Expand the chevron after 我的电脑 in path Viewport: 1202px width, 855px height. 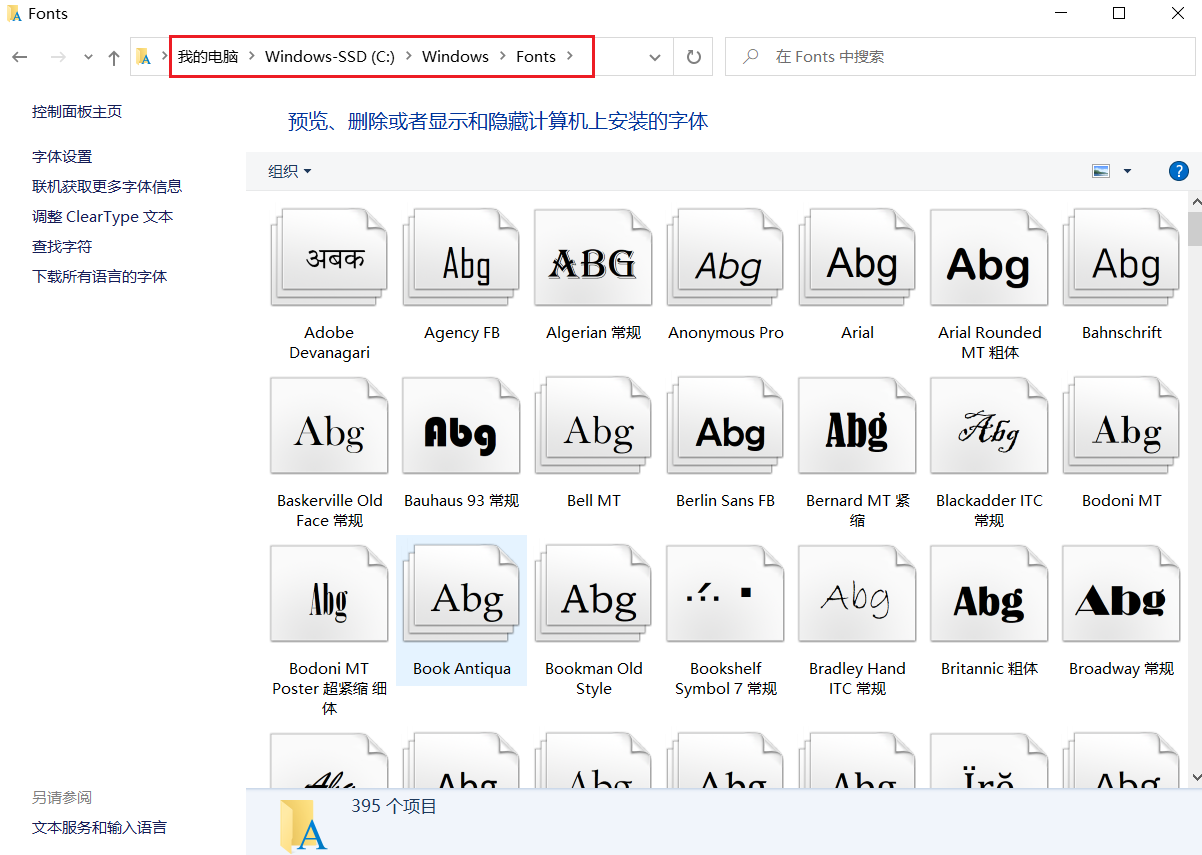(251, 56)
